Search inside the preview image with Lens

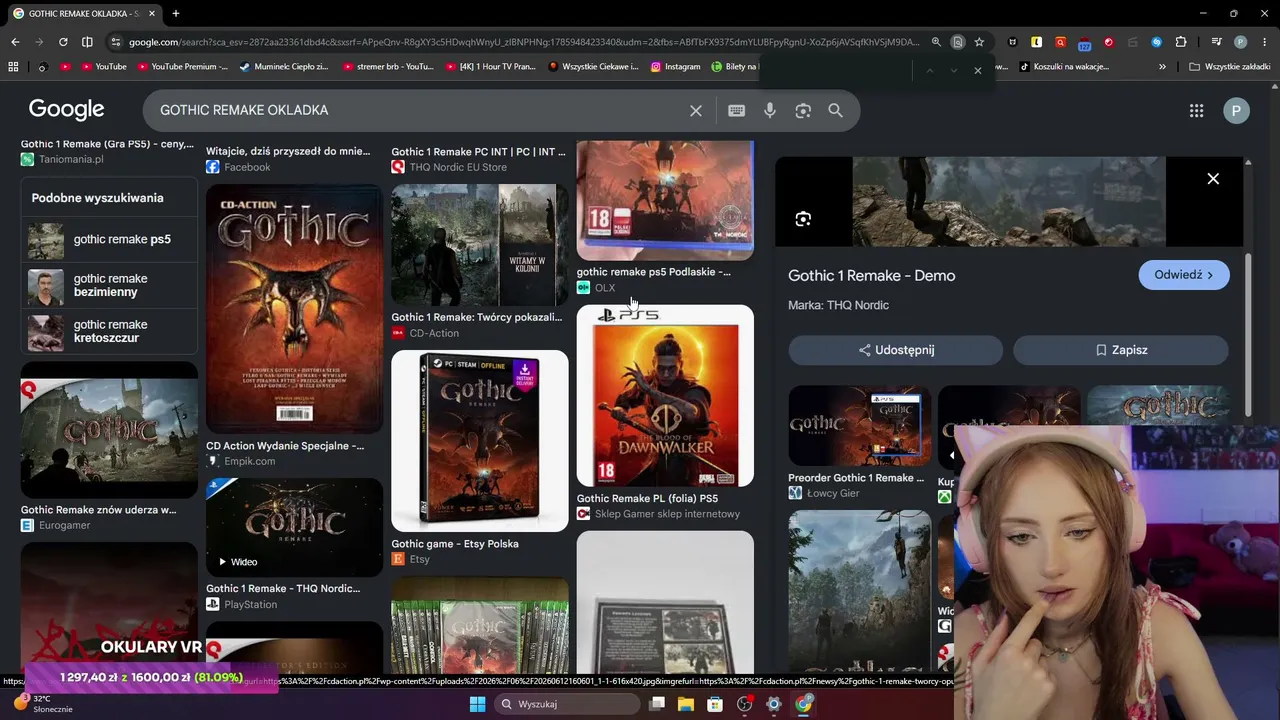pos(803,219)
